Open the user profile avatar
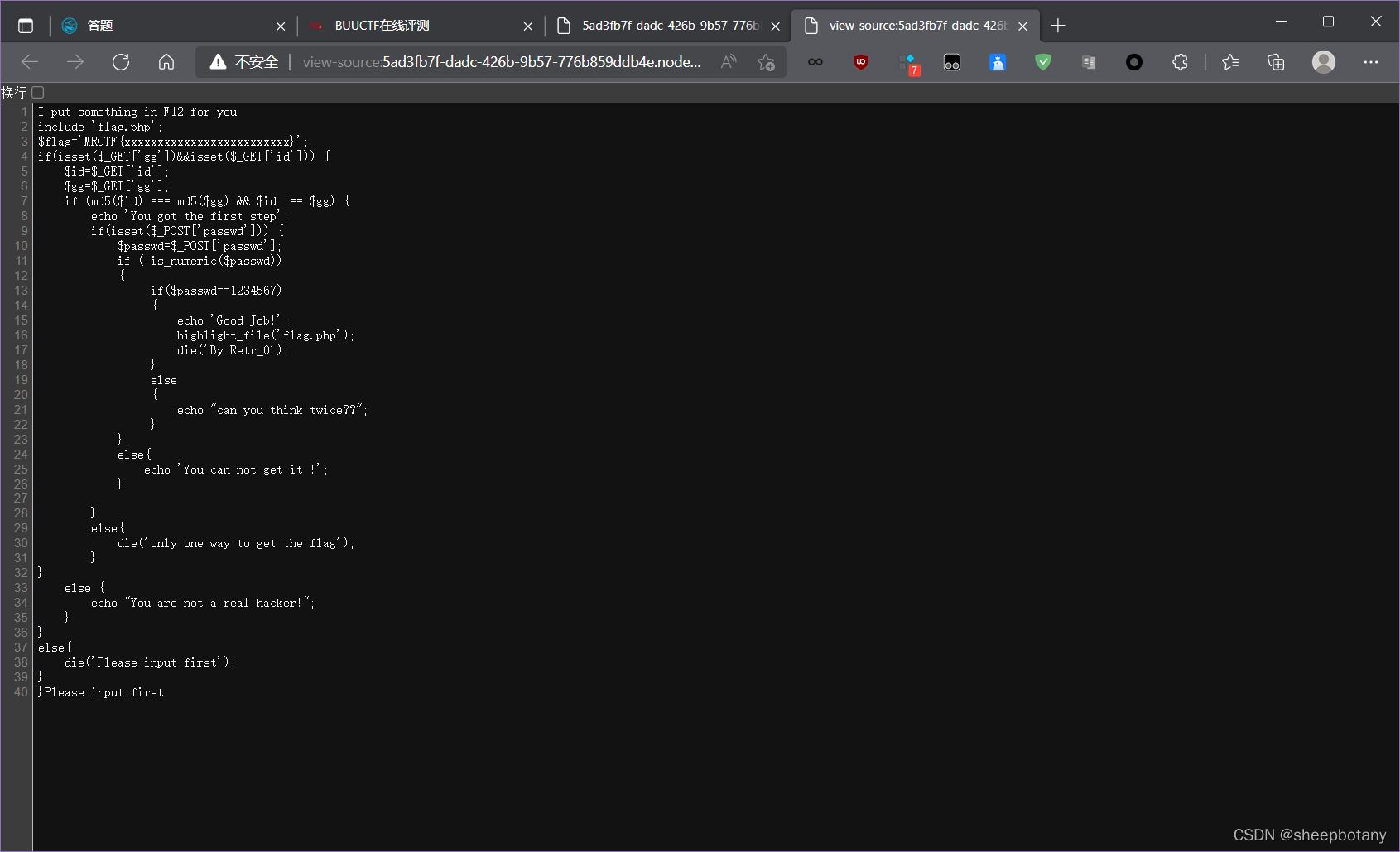 [x=1324, y=62]
